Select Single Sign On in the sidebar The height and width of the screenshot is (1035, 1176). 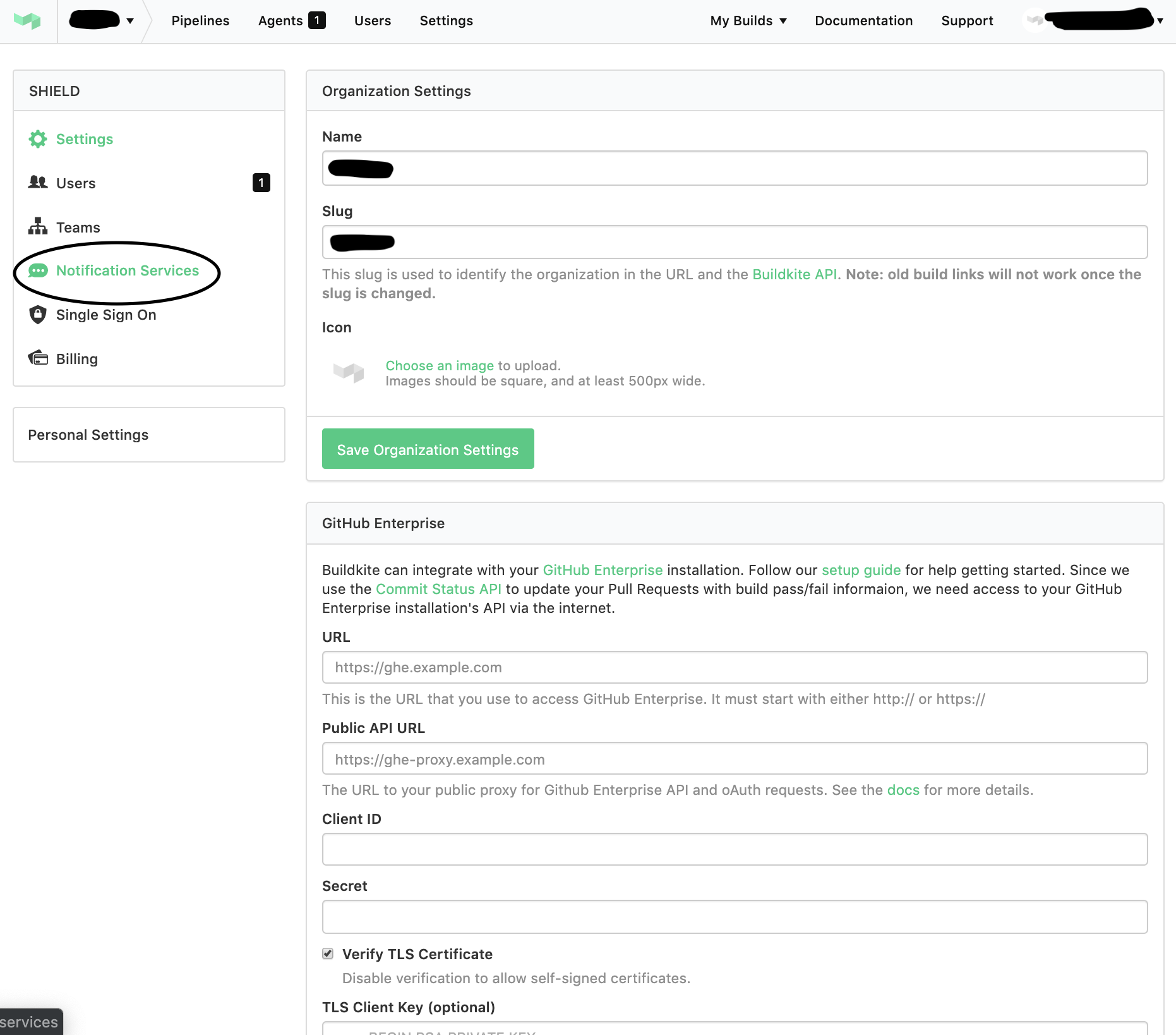[106, 315]
